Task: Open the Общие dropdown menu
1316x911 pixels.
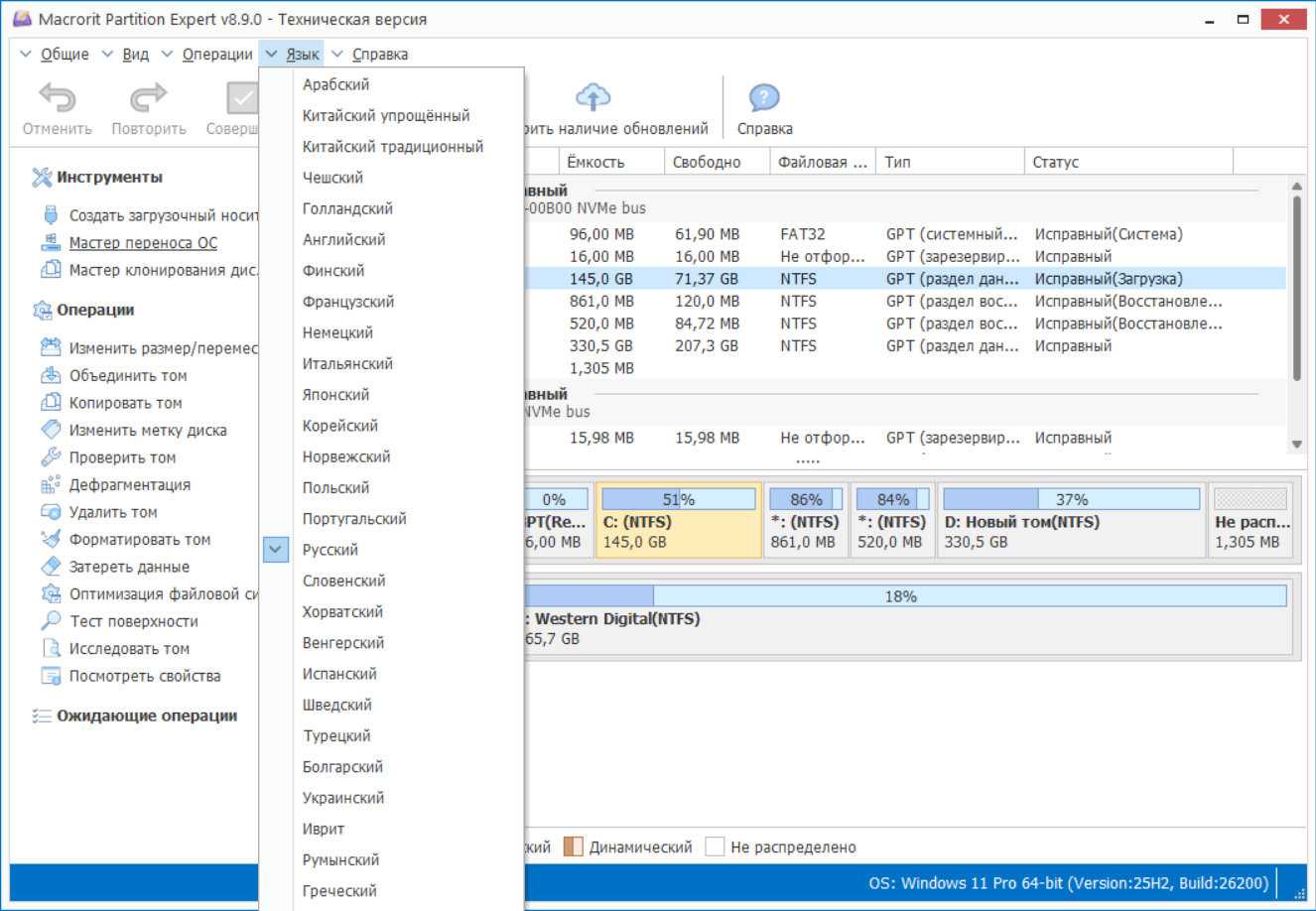Action: (x=64, y=55)
